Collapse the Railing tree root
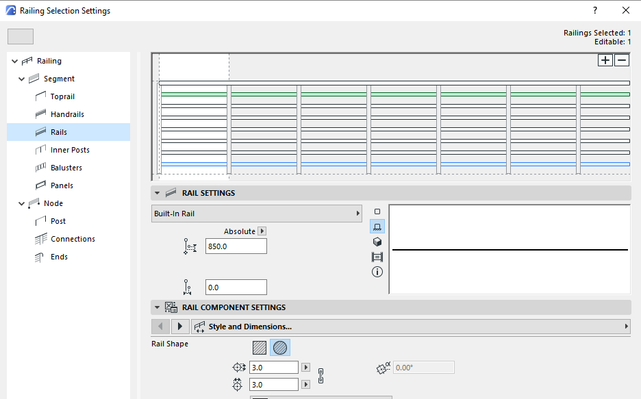The image size is (641, 399). [x=15, y=61]
